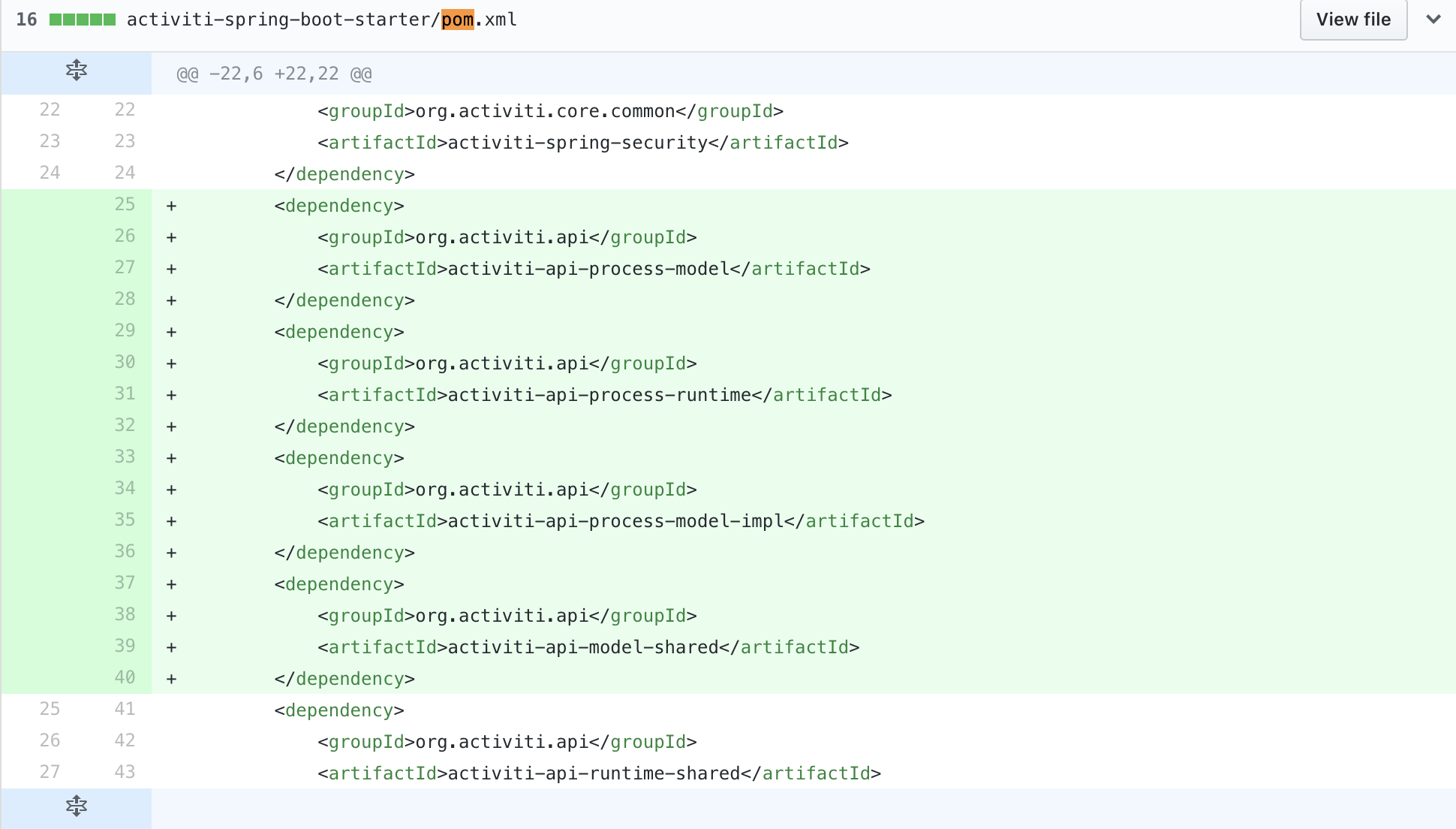The height and width of the screenshot is (829, 1456).
Task: Open activiti-spring-boot-starter/pom.xml filename link
Action: pos(321,20)
